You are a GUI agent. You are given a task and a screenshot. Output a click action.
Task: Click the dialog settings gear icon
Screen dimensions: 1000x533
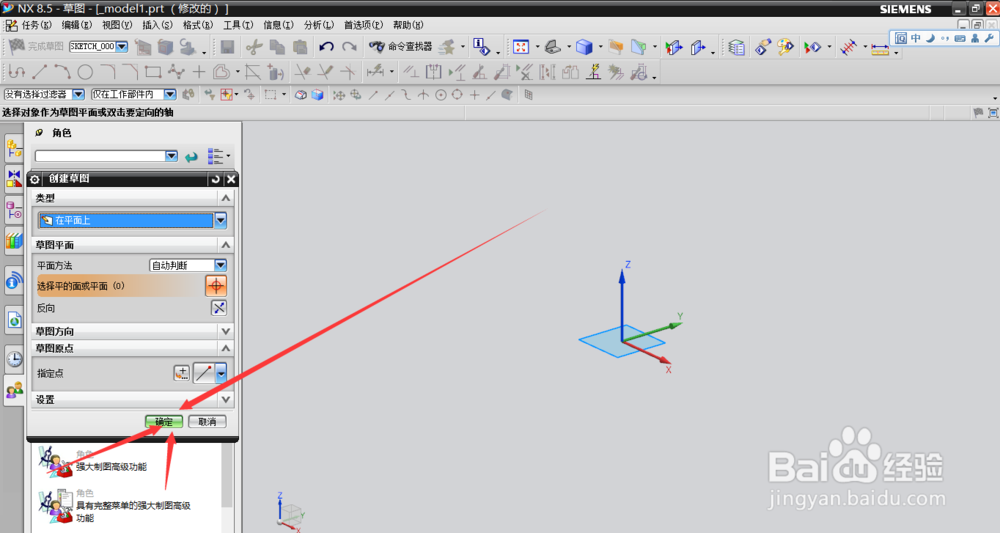[x=35, y=179]
